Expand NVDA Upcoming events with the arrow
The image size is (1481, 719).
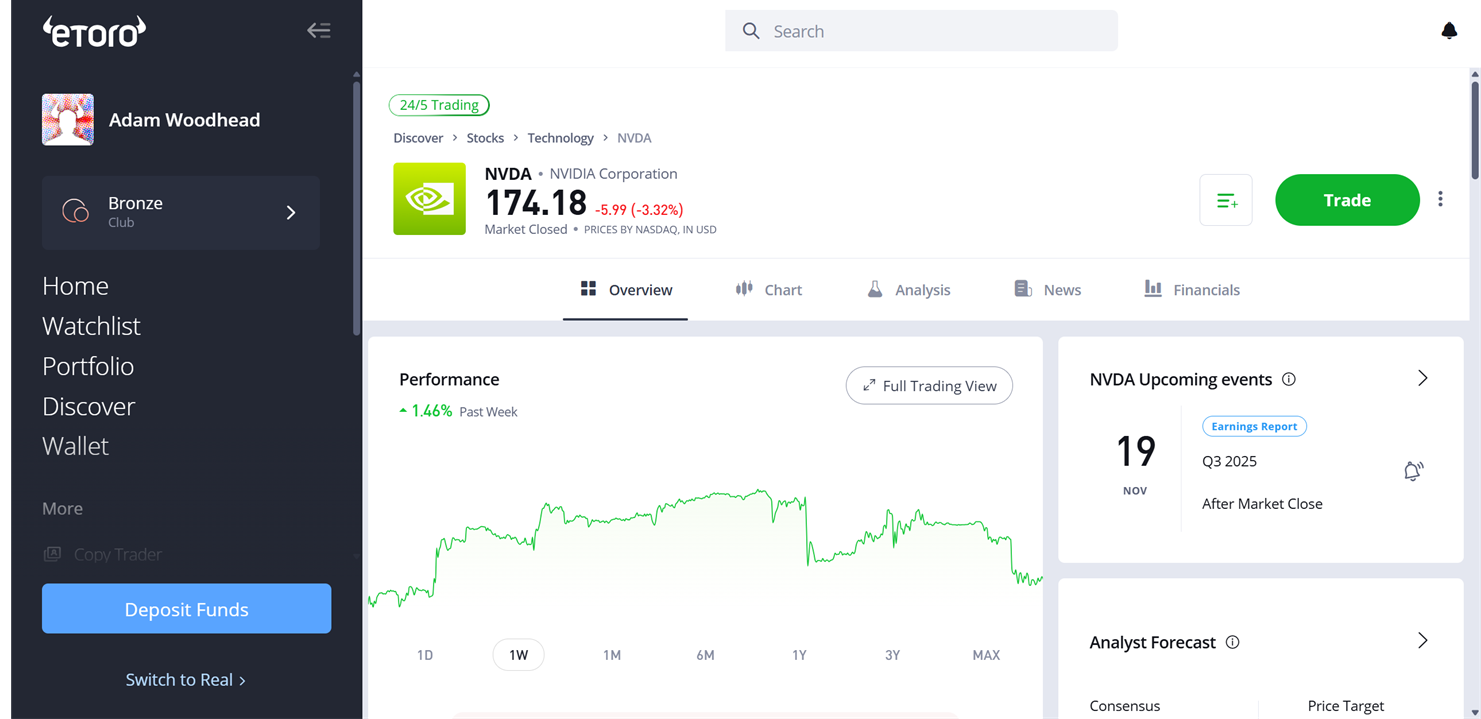click(x=1423, y=378)
